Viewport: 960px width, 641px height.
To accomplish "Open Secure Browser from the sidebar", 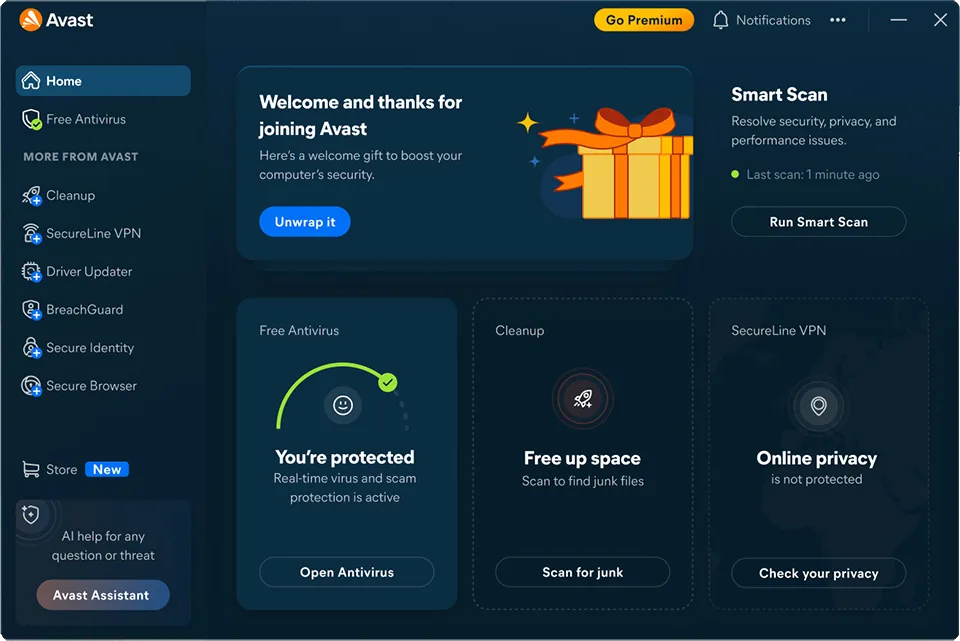I will (x=103, y=386).
